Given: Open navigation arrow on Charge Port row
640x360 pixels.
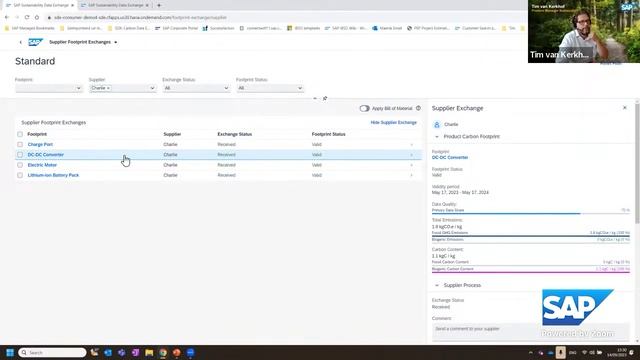Looking at the screenshot, I should coord(411,144).
